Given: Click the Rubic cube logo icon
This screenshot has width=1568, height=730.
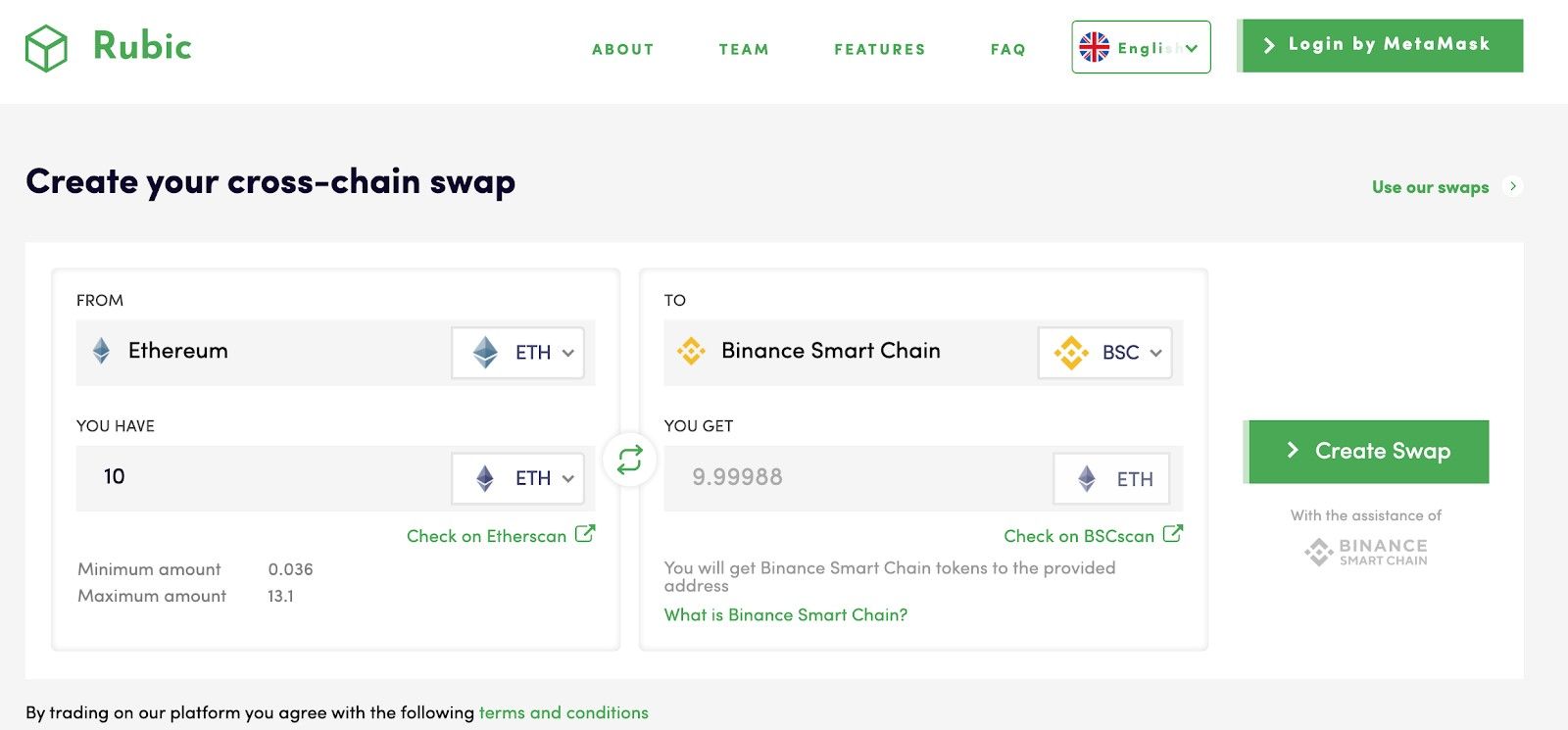Looking at the screenshot, I should [x=46, y=48].
